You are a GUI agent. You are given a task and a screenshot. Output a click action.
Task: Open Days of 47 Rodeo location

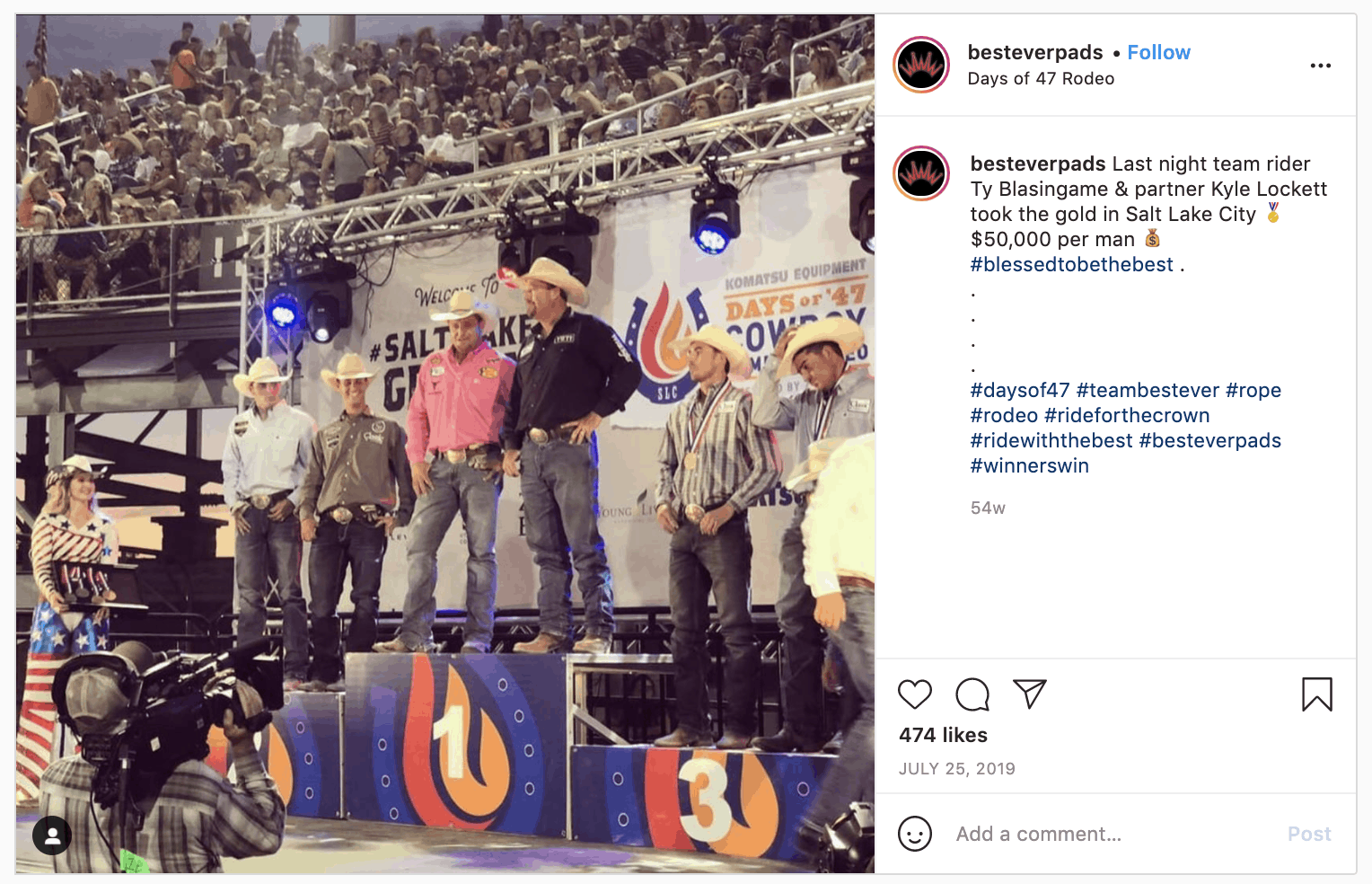[1041, 78]
